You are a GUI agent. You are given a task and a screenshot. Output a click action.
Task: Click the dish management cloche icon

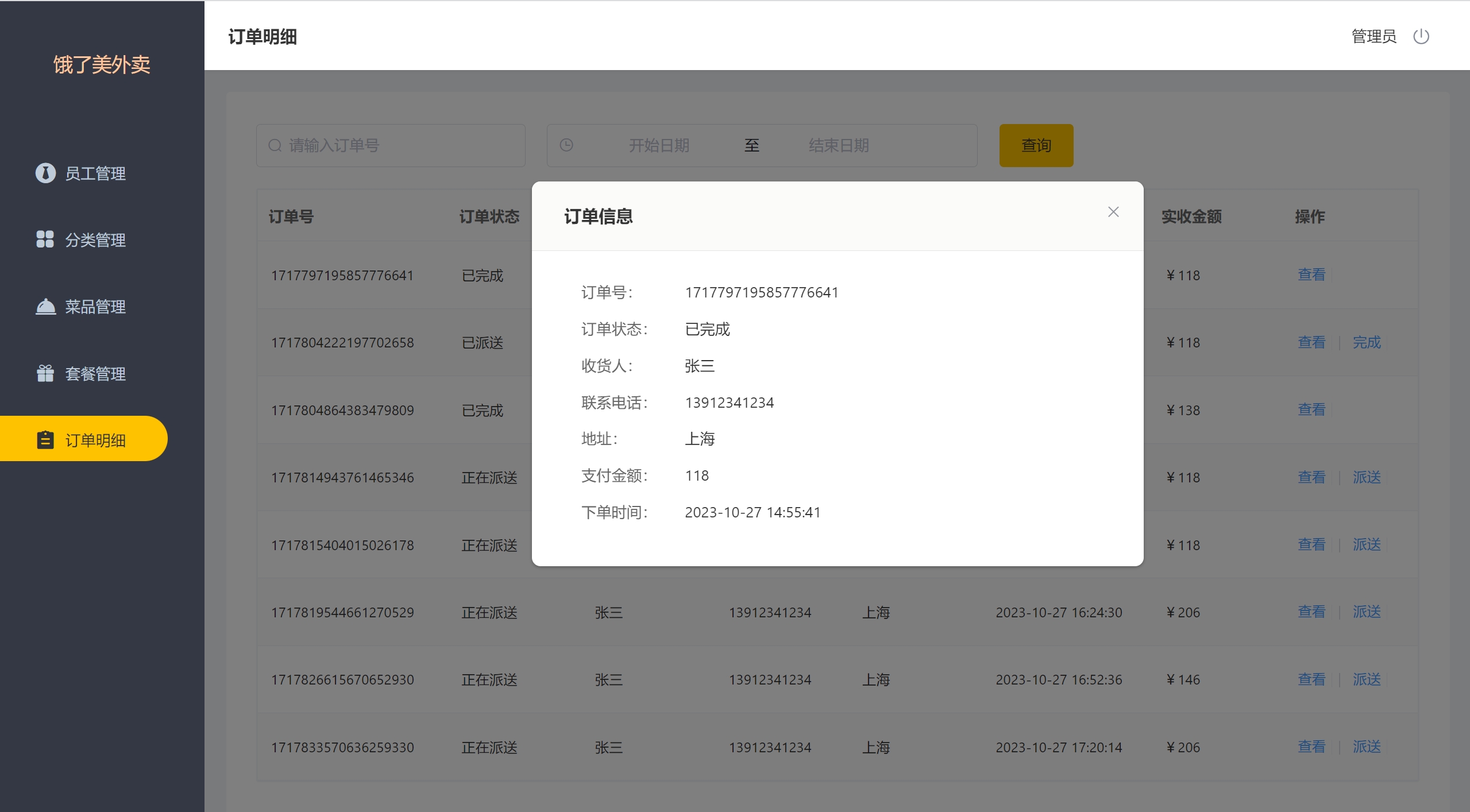coord(45,307)
